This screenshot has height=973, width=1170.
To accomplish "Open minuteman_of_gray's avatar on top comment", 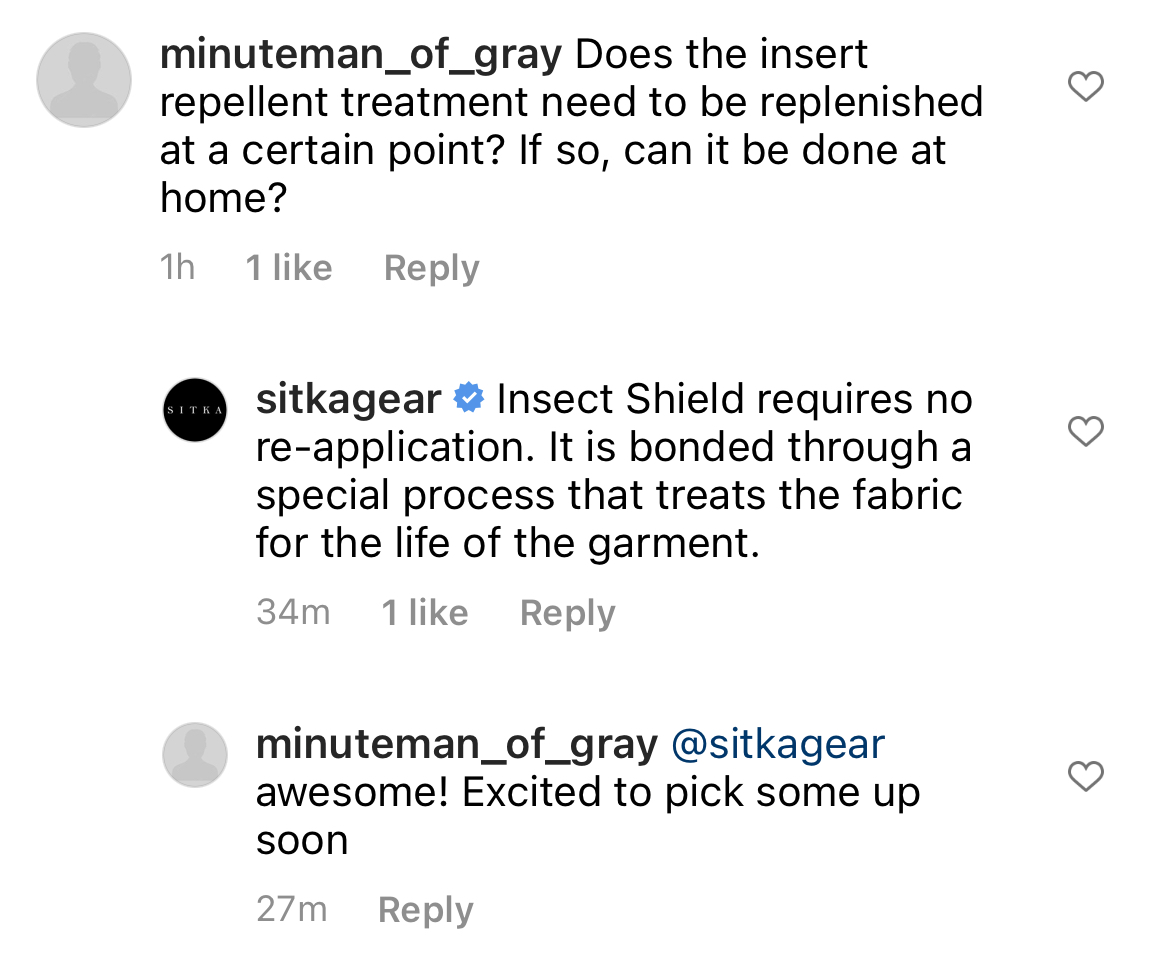I will click(x=84, y=80).
